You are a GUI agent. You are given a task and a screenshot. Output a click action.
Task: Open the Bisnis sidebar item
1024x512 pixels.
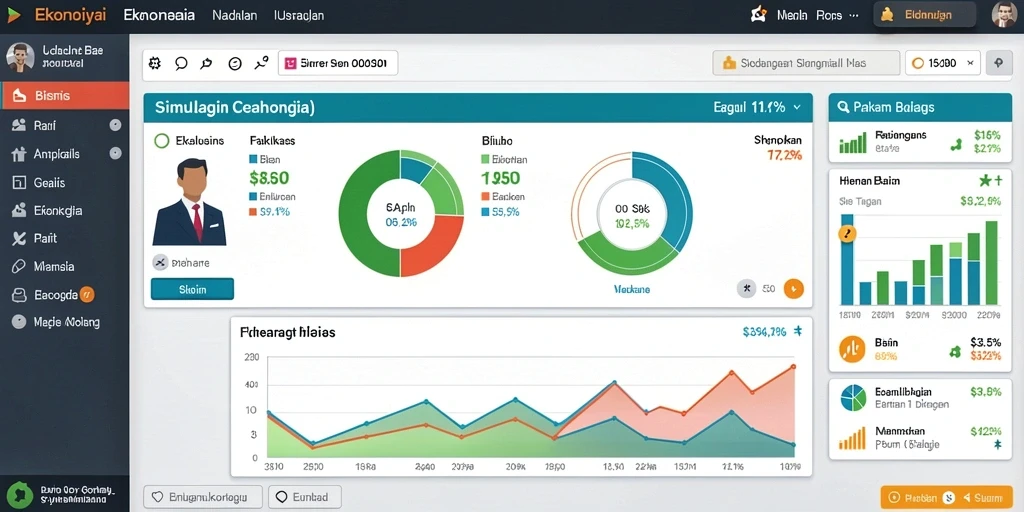(x=65, y=96)
